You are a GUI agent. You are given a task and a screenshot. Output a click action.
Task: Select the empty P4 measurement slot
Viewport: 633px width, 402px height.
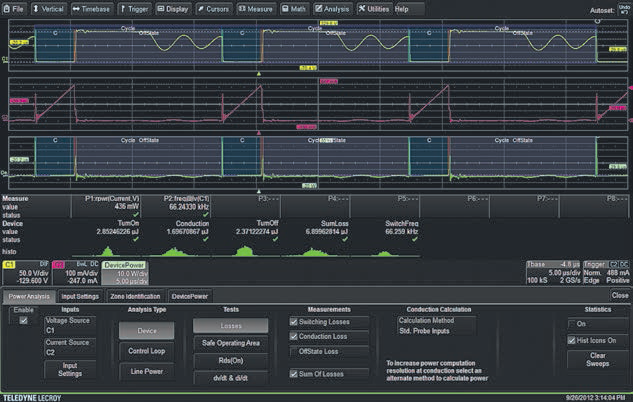tap(315, 207)
